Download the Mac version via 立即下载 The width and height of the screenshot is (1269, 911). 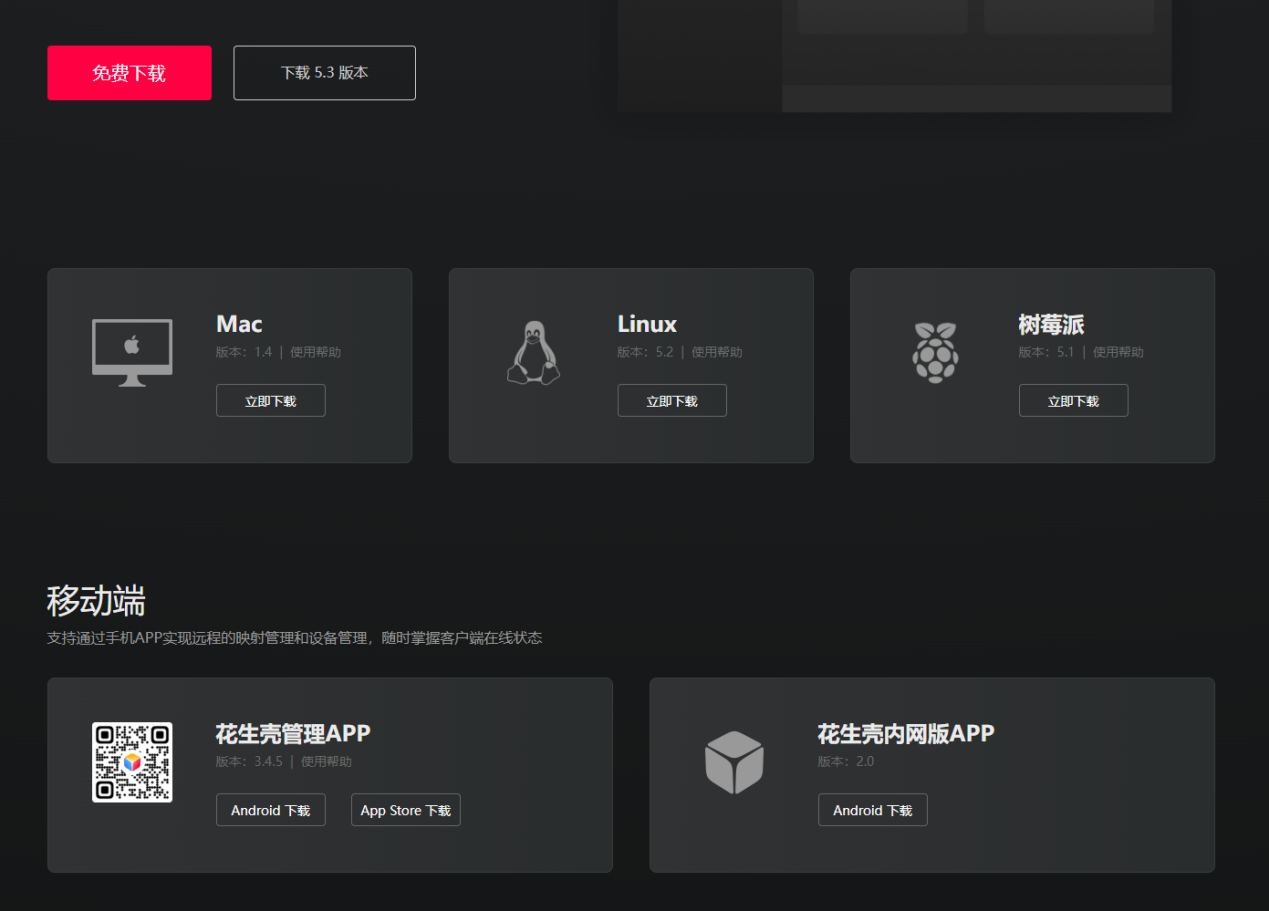[x=271, y=401]
